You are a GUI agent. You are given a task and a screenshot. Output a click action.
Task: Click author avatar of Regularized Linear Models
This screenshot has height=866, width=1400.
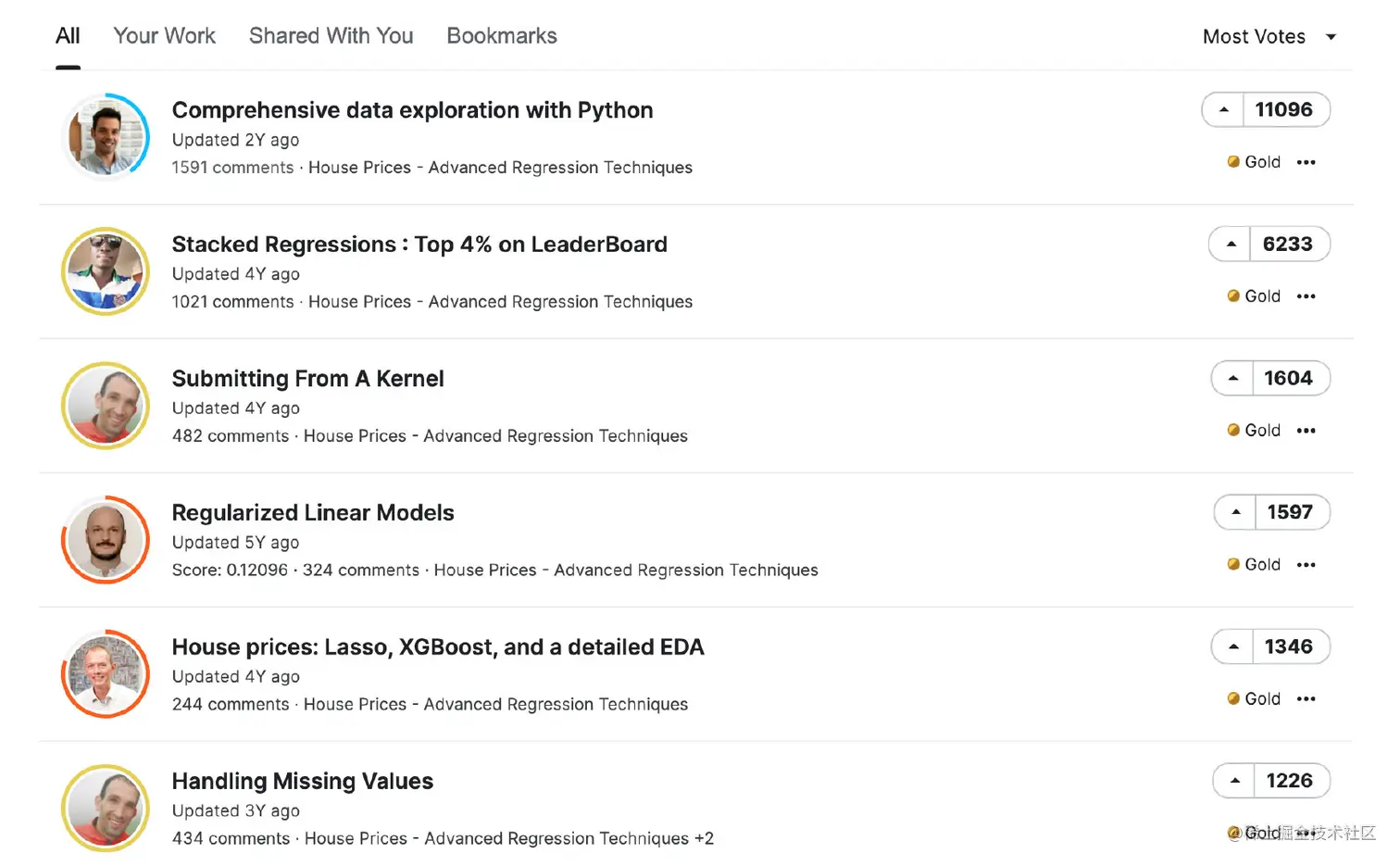pyautogui.click(x=106, y=540)
